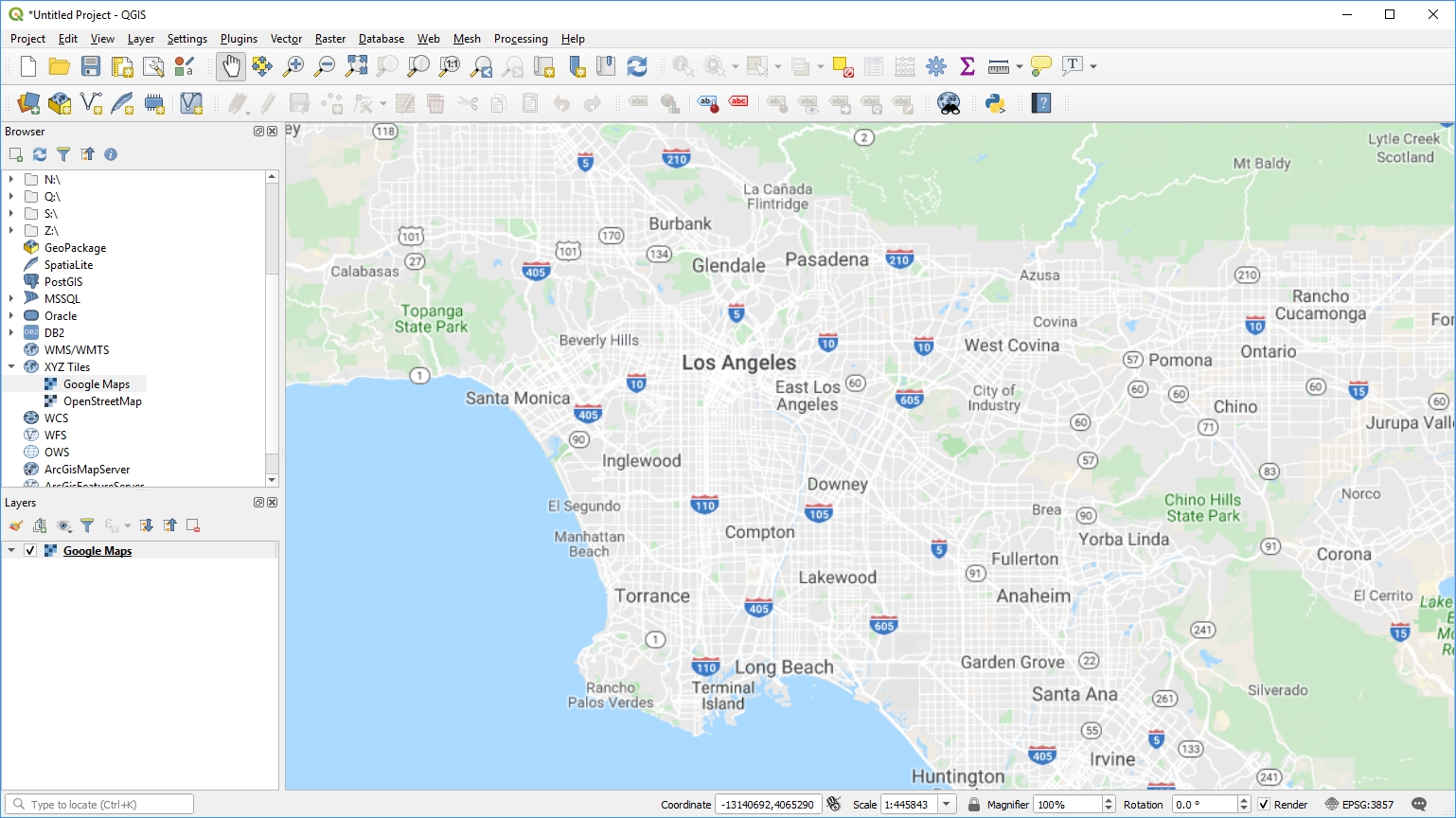
Task: Refresh the map canvas
Action: (x=636, y=66)
